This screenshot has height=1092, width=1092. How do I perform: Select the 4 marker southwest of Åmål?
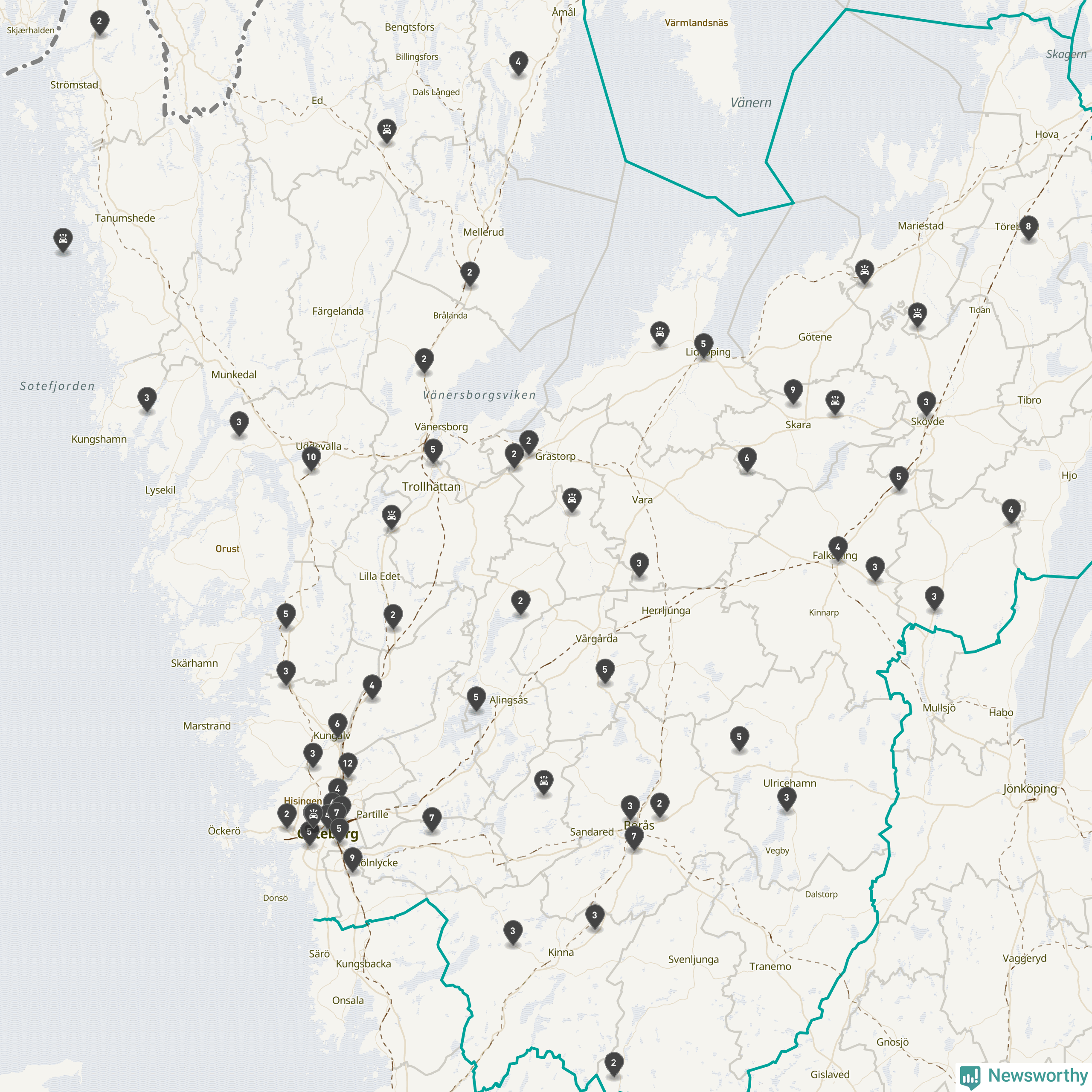pos(518,63)
